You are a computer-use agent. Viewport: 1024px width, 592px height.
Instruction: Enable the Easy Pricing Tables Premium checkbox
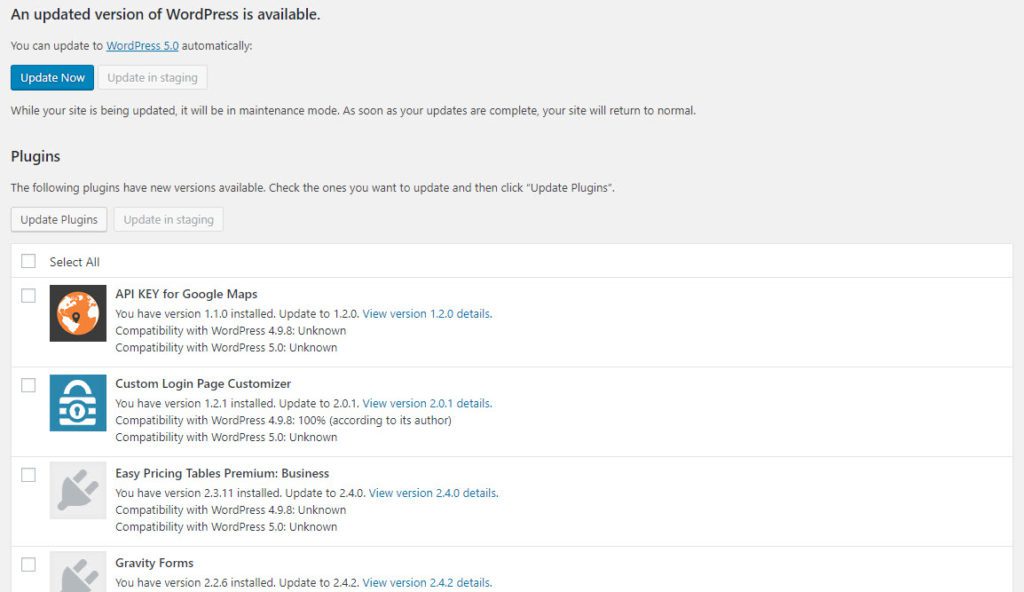pyautogui.click(x=28, y=475)
